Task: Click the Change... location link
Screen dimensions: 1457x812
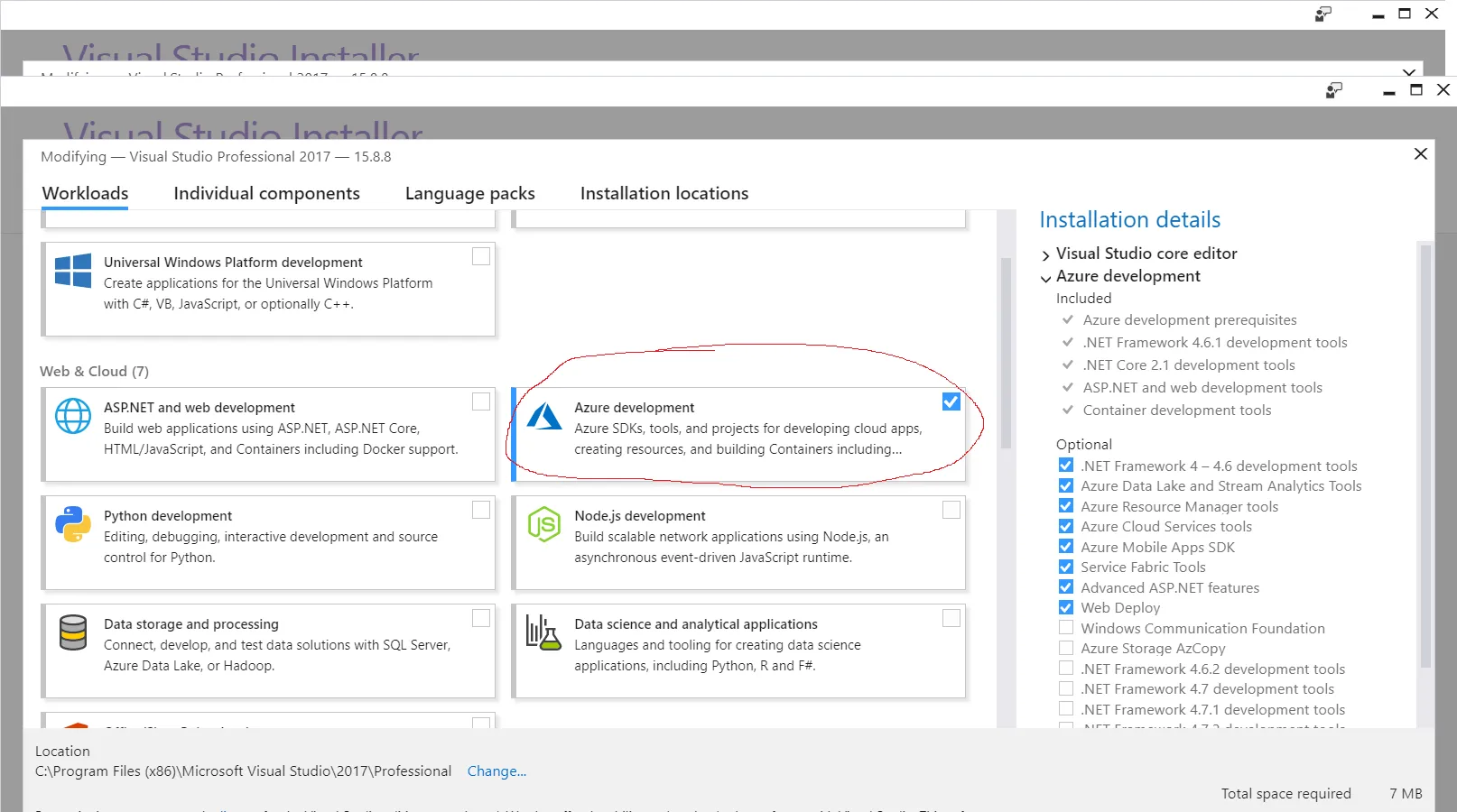Action: click(x=496, y=771)
